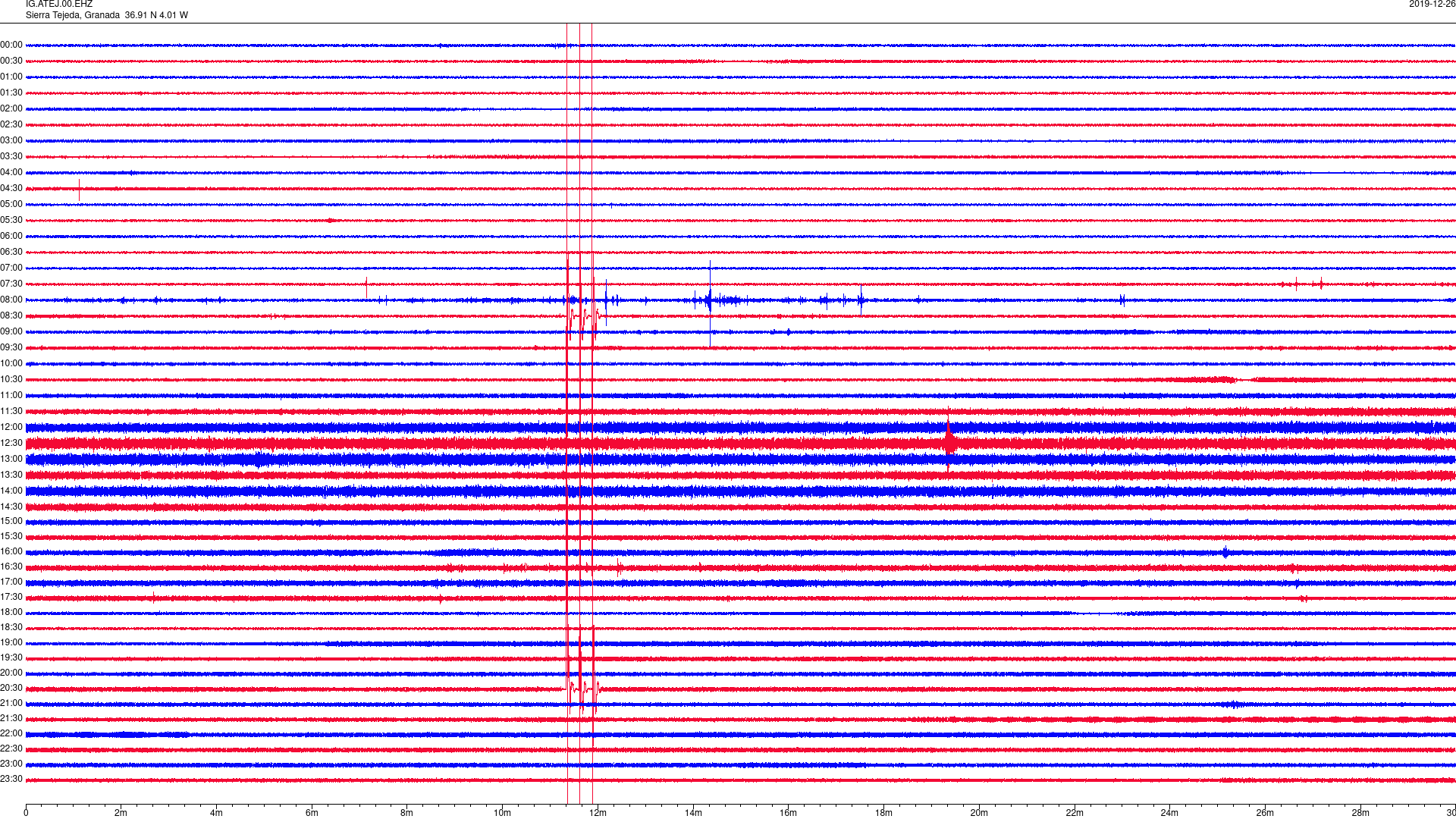Image resolution: width=1456 pixels, height=819 pixels.
Task: Select the 18:30 time row label
Action: (x=11, y=628)
